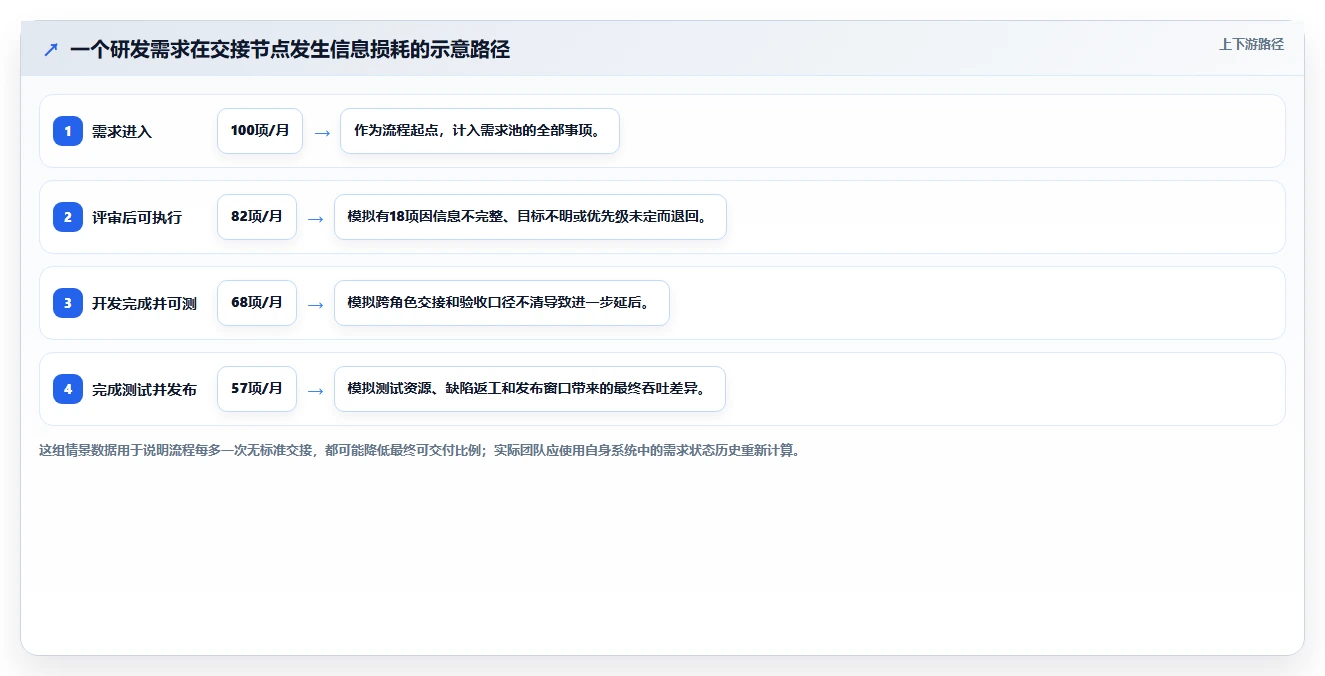Click the 上下游路径 label

(x=1251, y=44)
